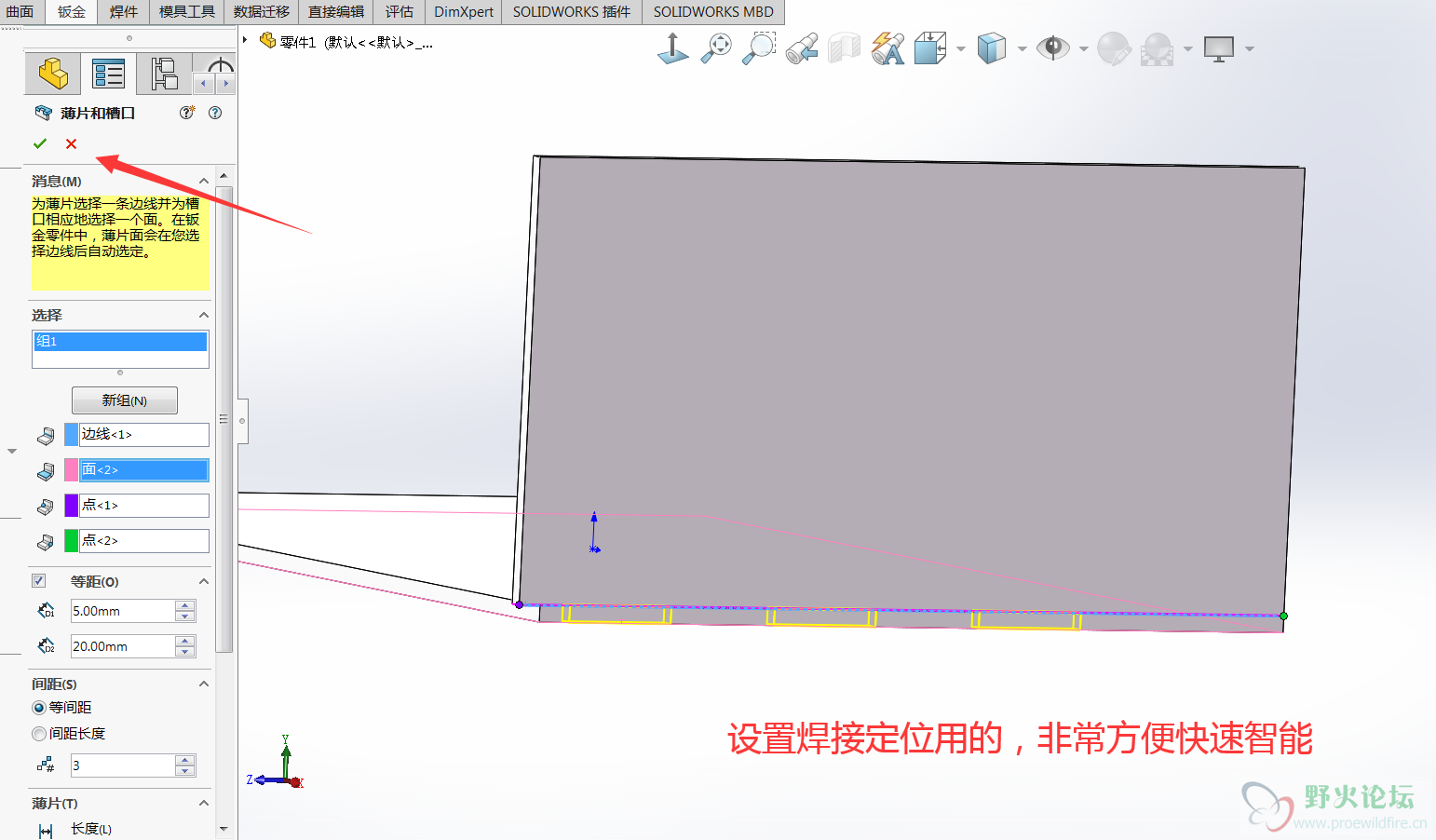1436x840 pixels.
Task: Click the 20.00mm offset input field
Action: point(123,646)
